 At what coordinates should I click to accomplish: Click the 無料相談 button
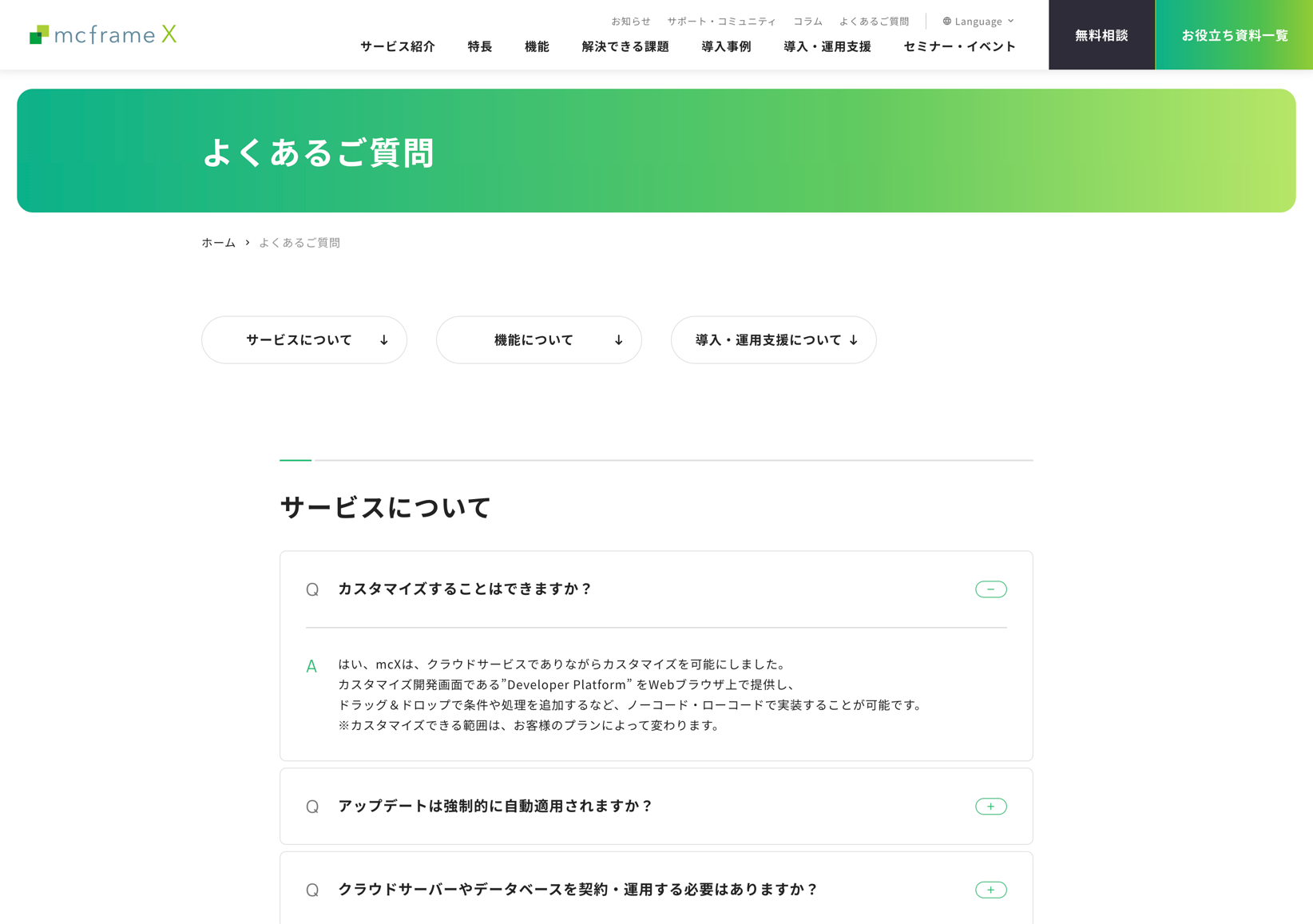point(1101,35)
